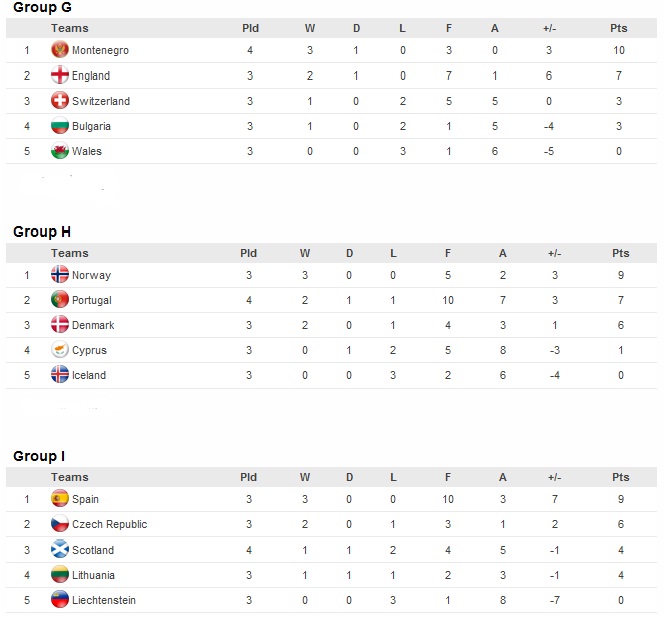The height and width of the screenshot is (617, 665).
Task: Click the Liechtenstein flag icon
Action: tap(60, 599)
